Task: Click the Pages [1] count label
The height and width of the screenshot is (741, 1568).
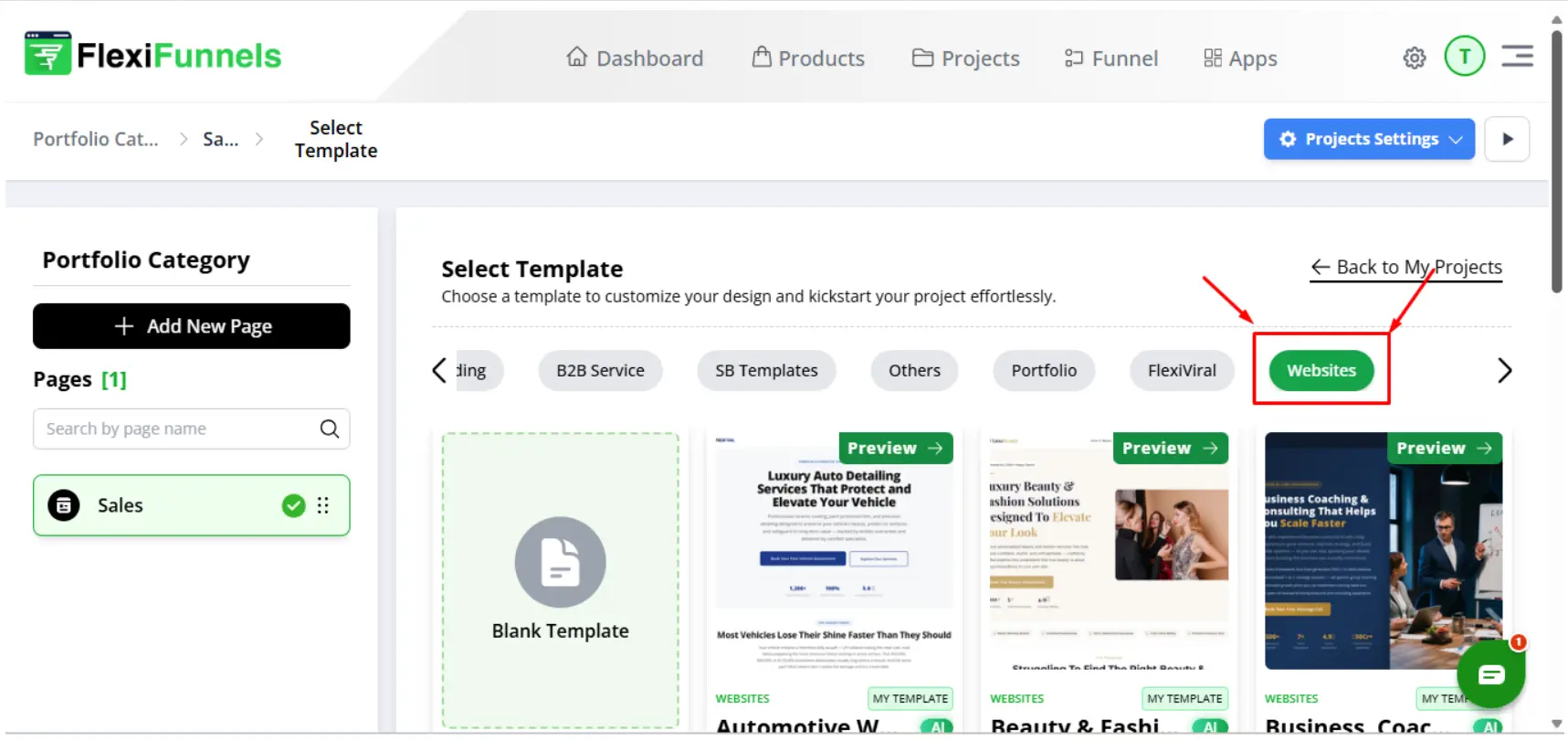Action: click(x=80, y=379)
